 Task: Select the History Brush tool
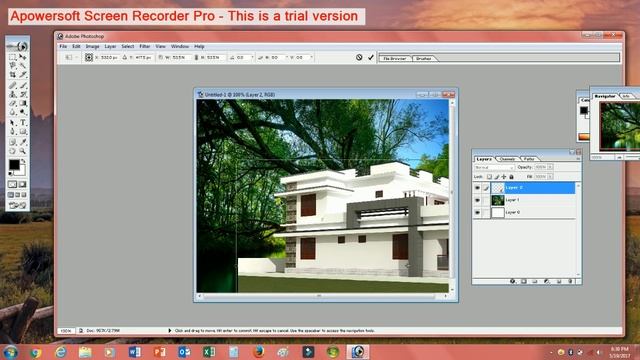(23, 94)
